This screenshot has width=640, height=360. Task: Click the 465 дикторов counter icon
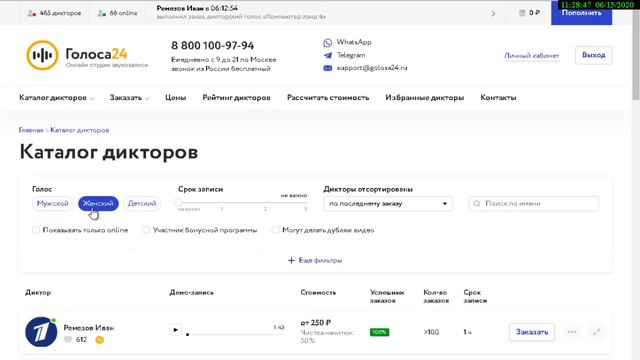pos(31,13)
